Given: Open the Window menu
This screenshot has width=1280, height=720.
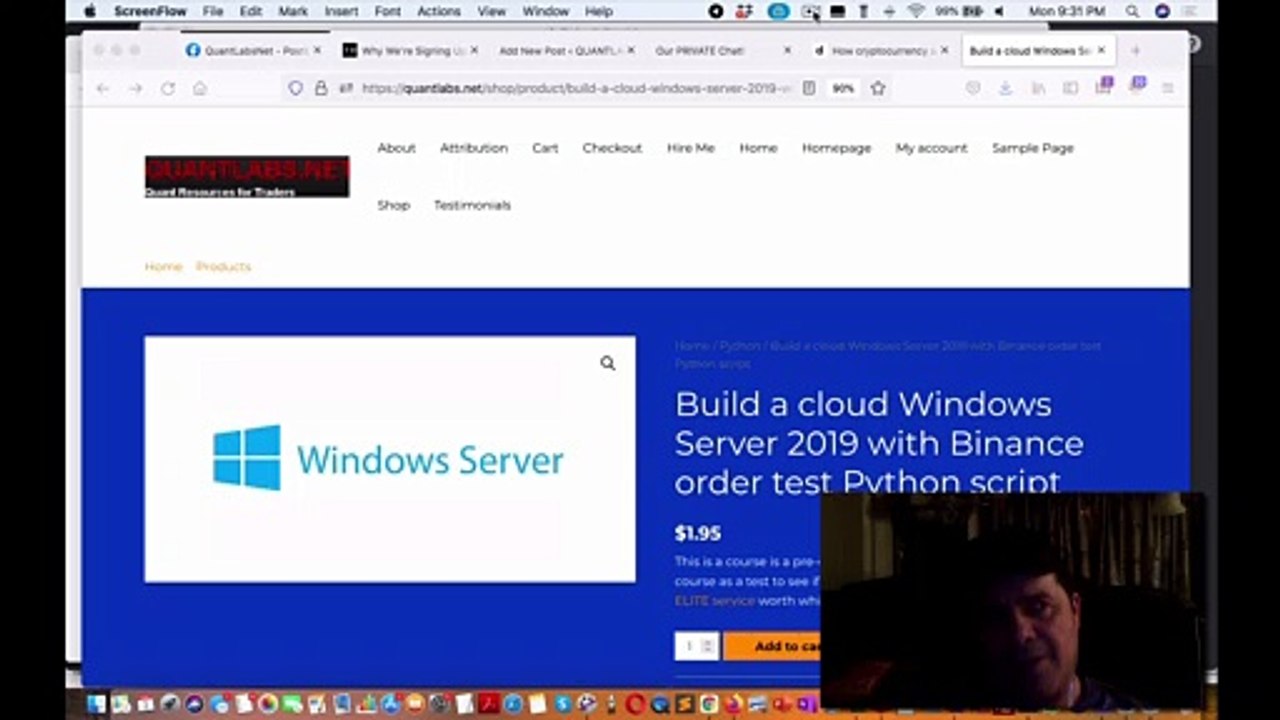Looking at the screenshot, I should click(x=546, y=11).
